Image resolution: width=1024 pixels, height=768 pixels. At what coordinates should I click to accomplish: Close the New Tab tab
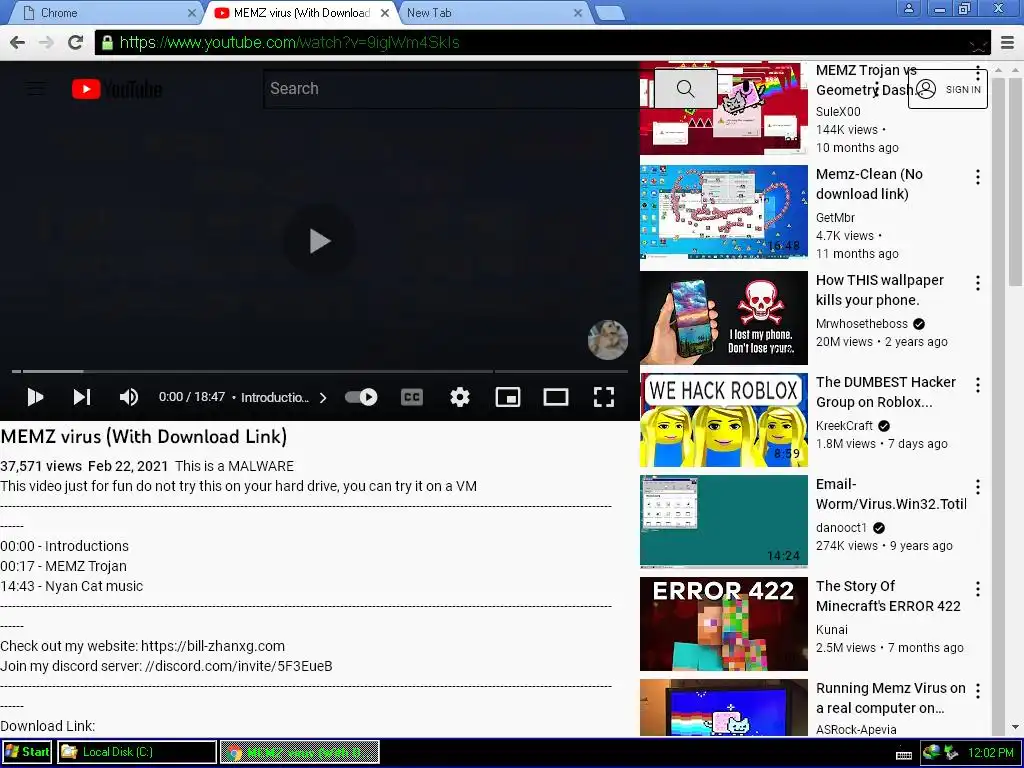[578, 13]
